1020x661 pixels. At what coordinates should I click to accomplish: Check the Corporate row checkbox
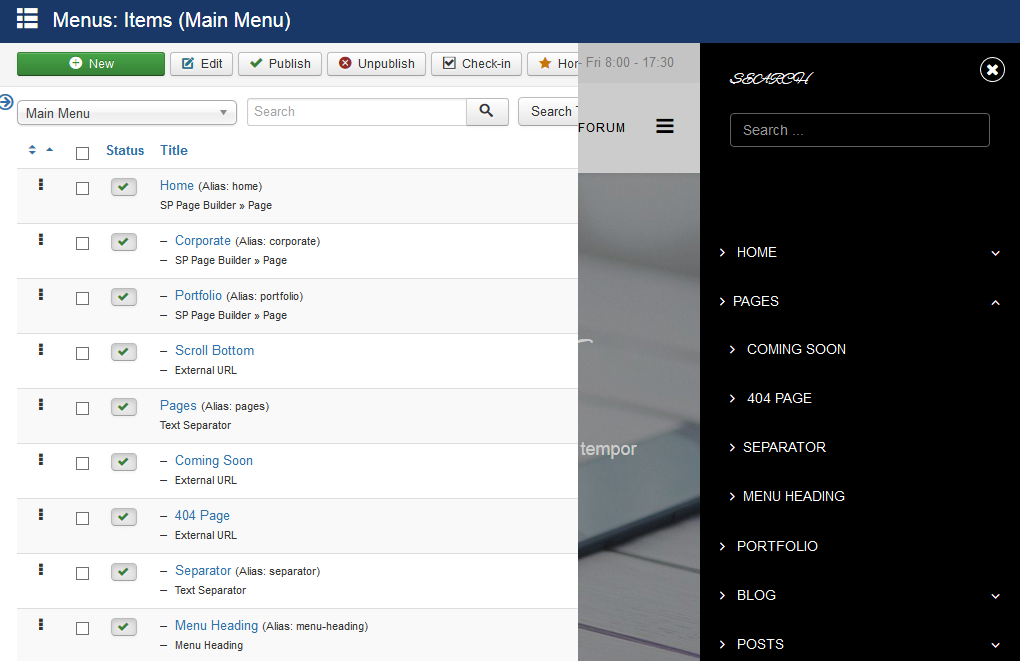point(83,243)
